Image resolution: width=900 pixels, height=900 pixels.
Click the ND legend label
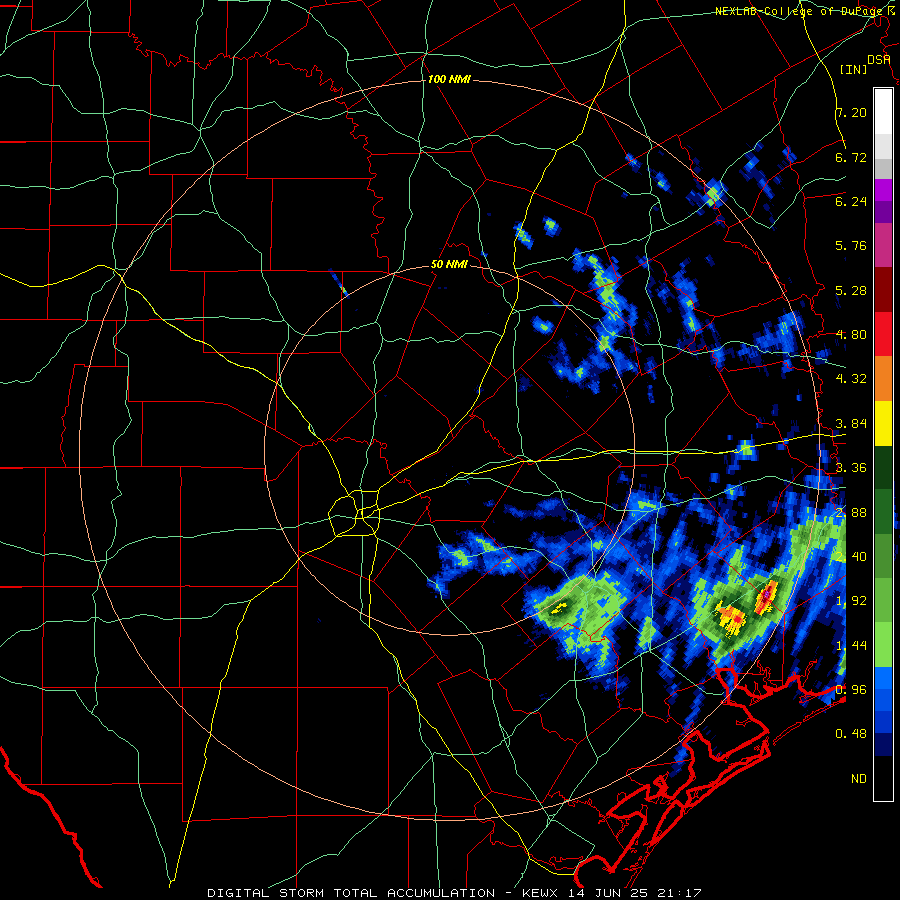click(x=859, y=779)
